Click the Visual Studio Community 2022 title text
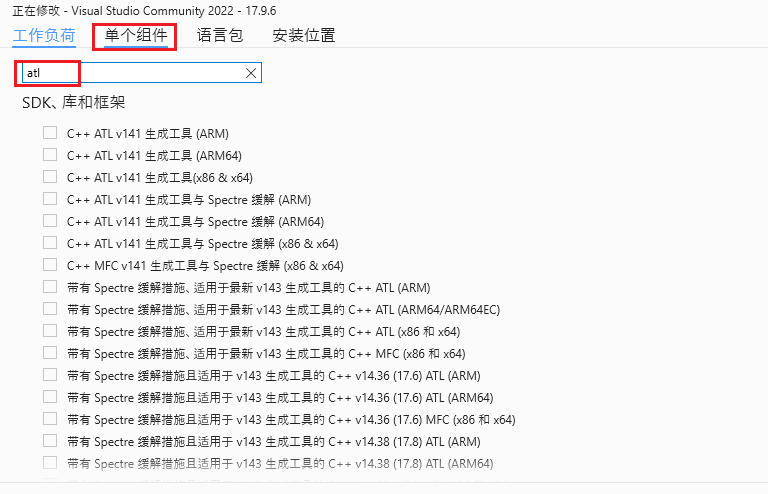This screenshot has height=494, width=768. click(x=145, y=11)
